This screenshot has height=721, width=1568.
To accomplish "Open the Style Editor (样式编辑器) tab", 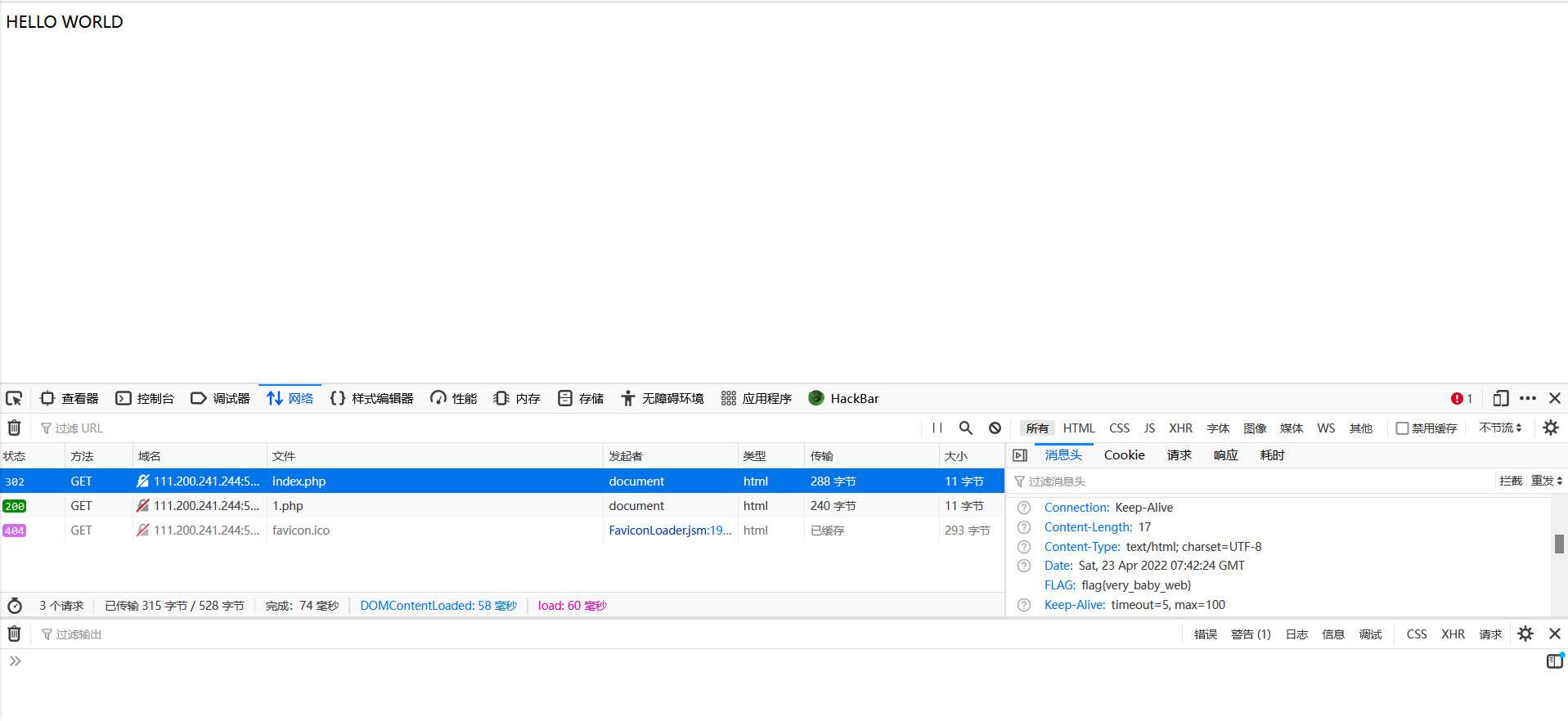I will 371,398.
